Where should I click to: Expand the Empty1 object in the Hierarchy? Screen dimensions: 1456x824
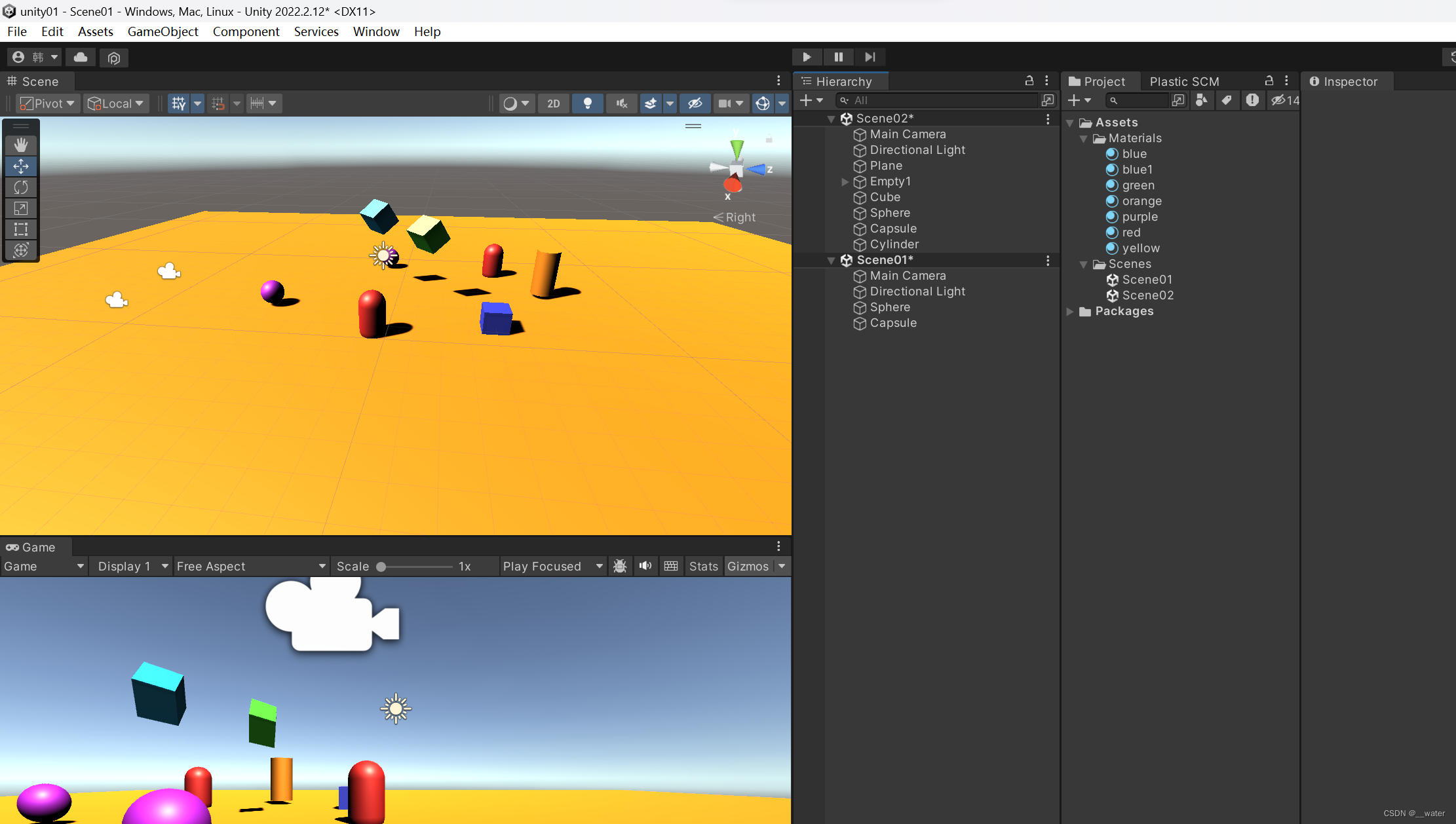[x=845, y=182]
